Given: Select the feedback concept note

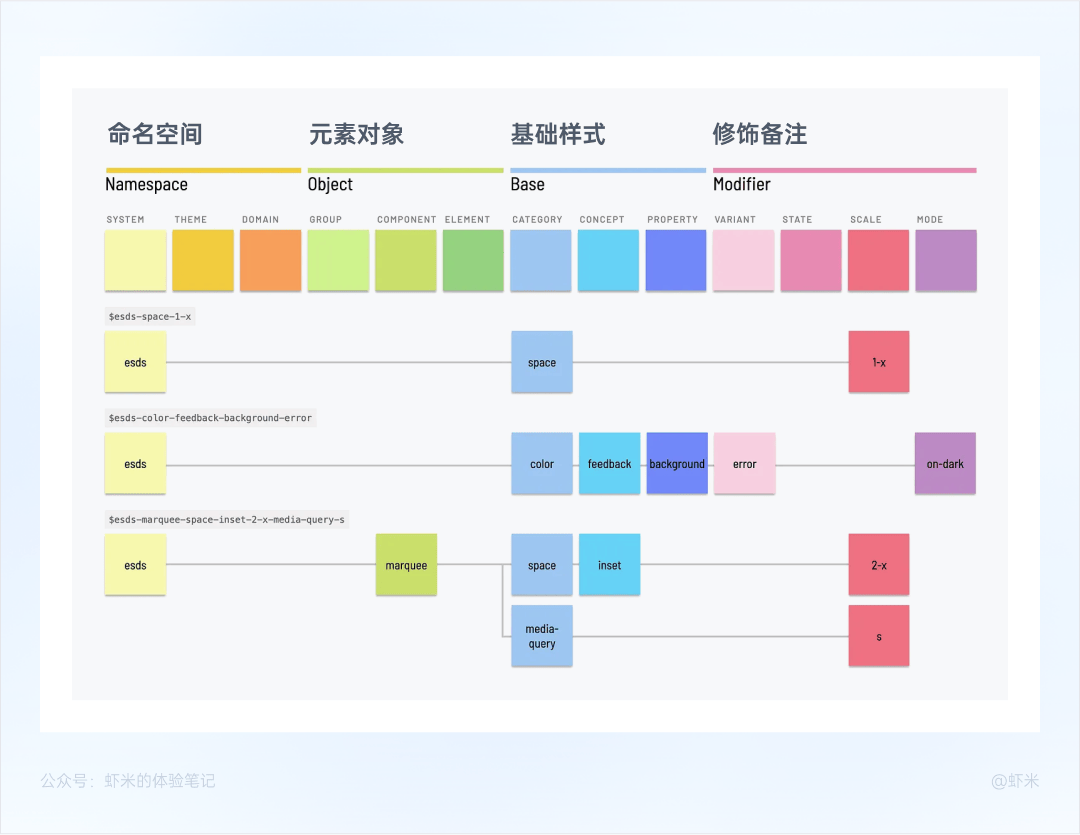Looking at the screenshot, I should [610, 463].
